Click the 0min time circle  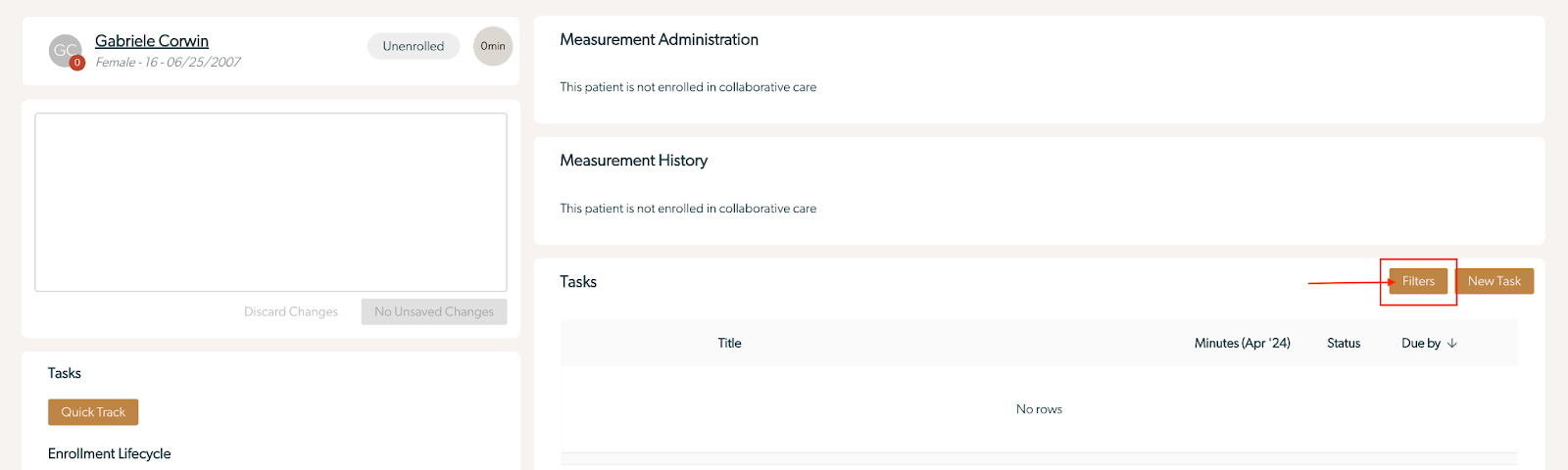[x=493, y=46]
